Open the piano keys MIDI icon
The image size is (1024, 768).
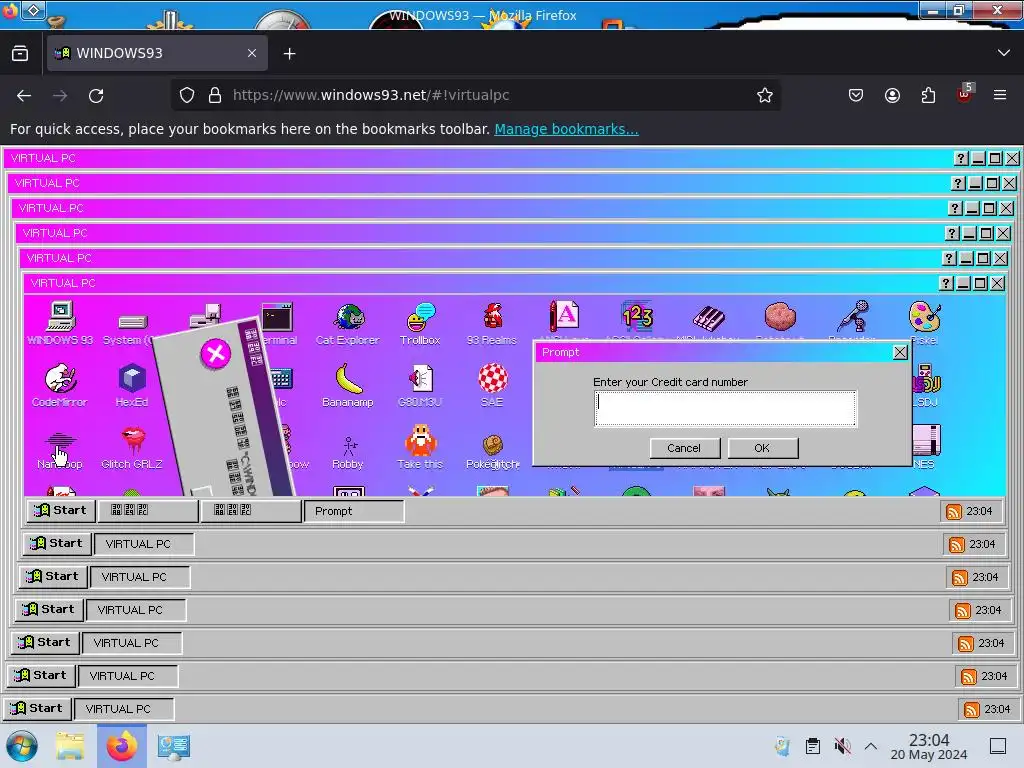(x=709, y=319)
